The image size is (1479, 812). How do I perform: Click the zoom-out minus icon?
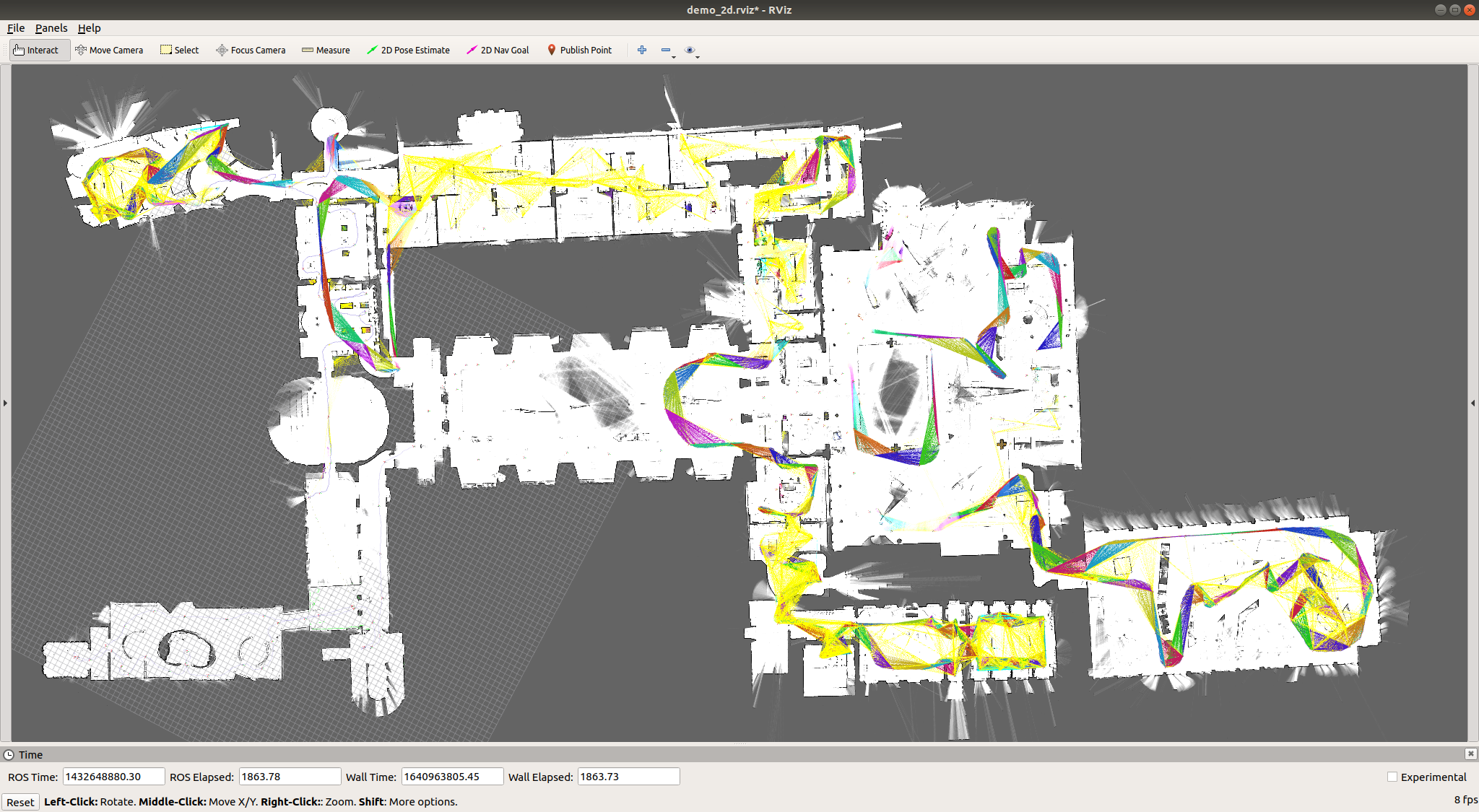click(x=665, y=50)
